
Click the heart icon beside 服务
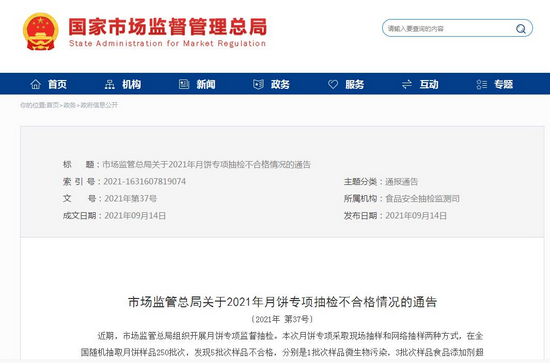point(333,84)
